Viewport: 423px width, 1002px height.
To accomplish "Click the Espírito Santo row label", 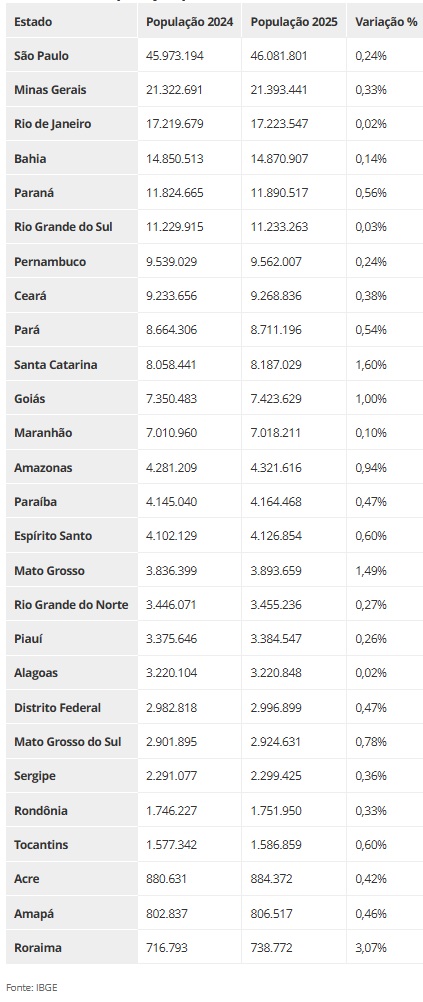I will 53,536.
